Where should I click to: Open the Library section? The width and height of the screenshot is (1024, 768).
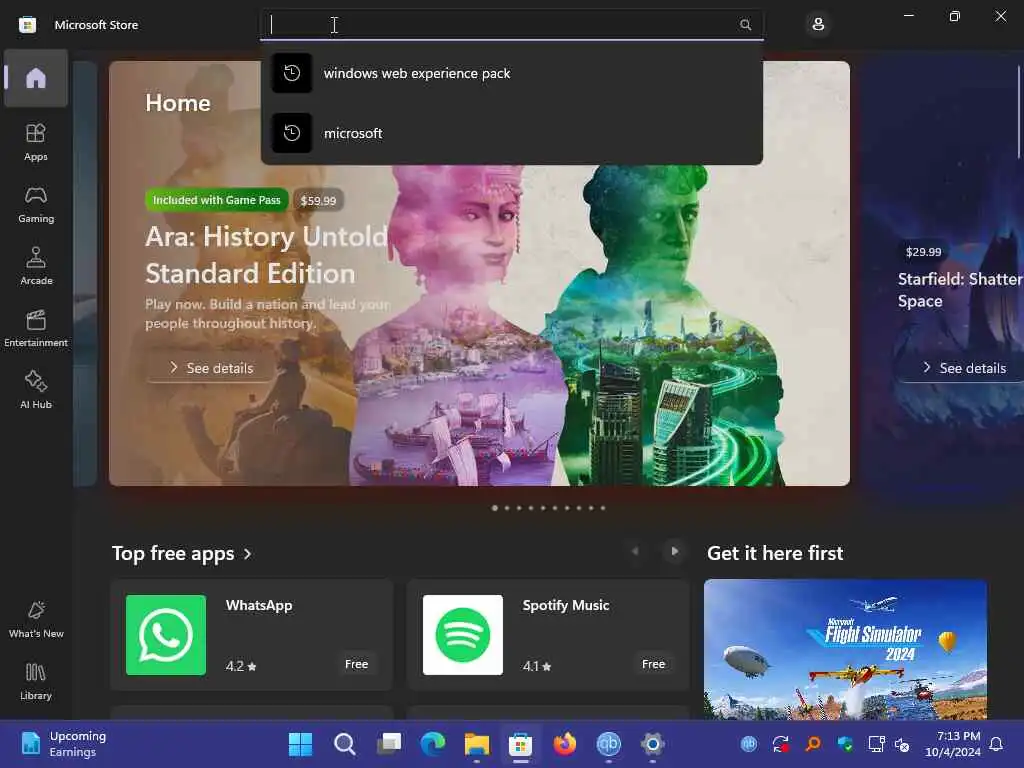tap(36, 681)
